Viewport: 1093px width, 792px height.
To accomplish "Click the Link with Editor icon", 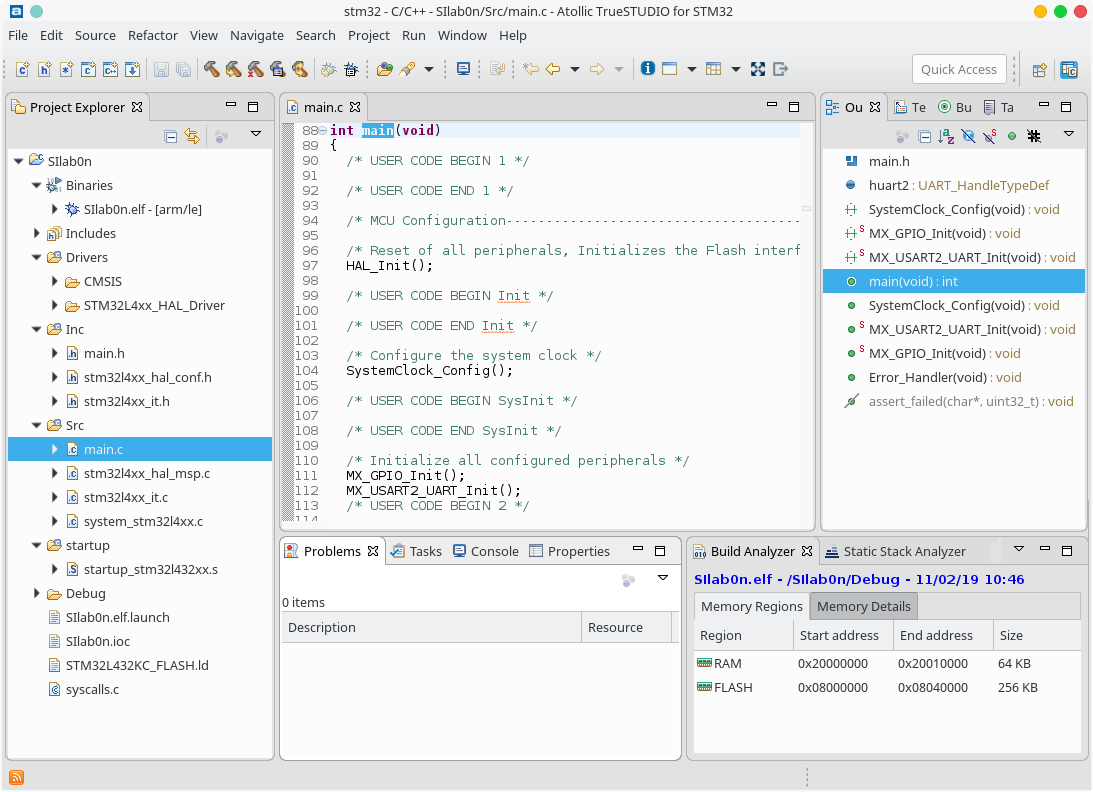I will pyautogui.click(x=192, y=135).
